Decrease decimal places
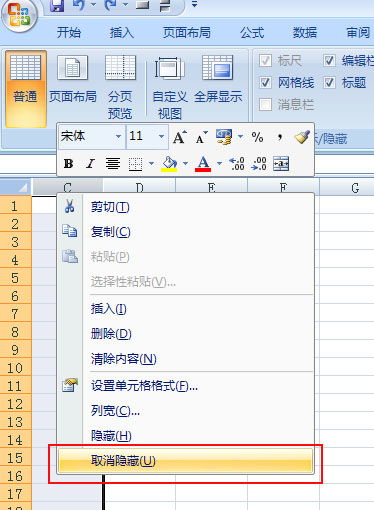 coord(259,164)
